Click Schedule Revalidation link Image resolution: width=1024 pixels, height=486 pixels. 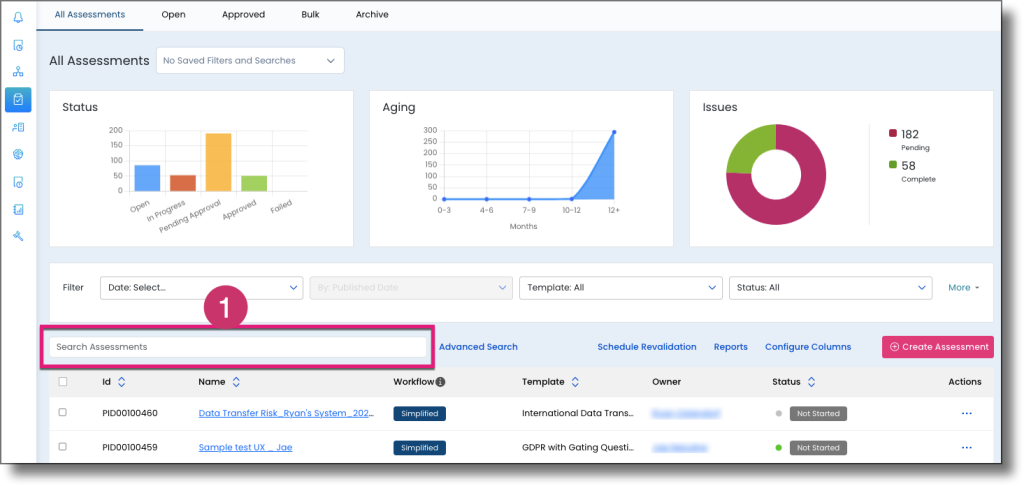(x=647, y=347)
